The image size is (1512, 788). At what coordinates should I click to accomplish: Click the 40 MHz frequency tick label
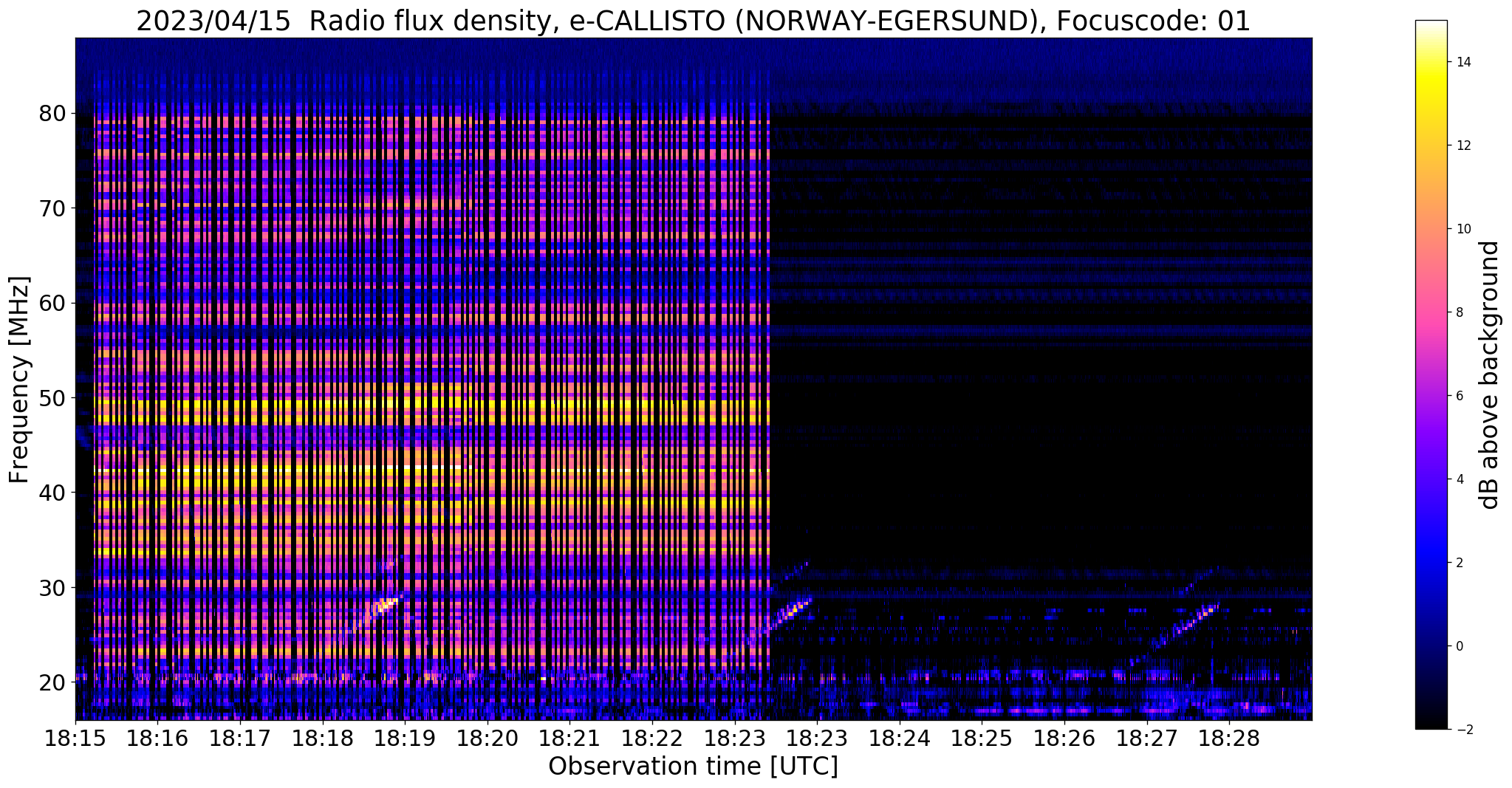[x=52, y=493]
